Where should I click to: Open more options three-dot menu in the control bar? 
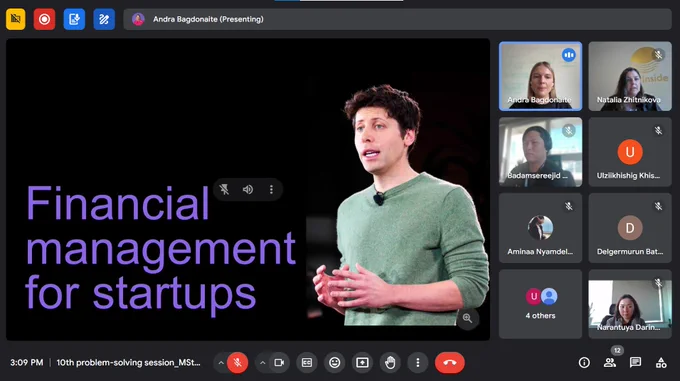[x=418, y=362]
